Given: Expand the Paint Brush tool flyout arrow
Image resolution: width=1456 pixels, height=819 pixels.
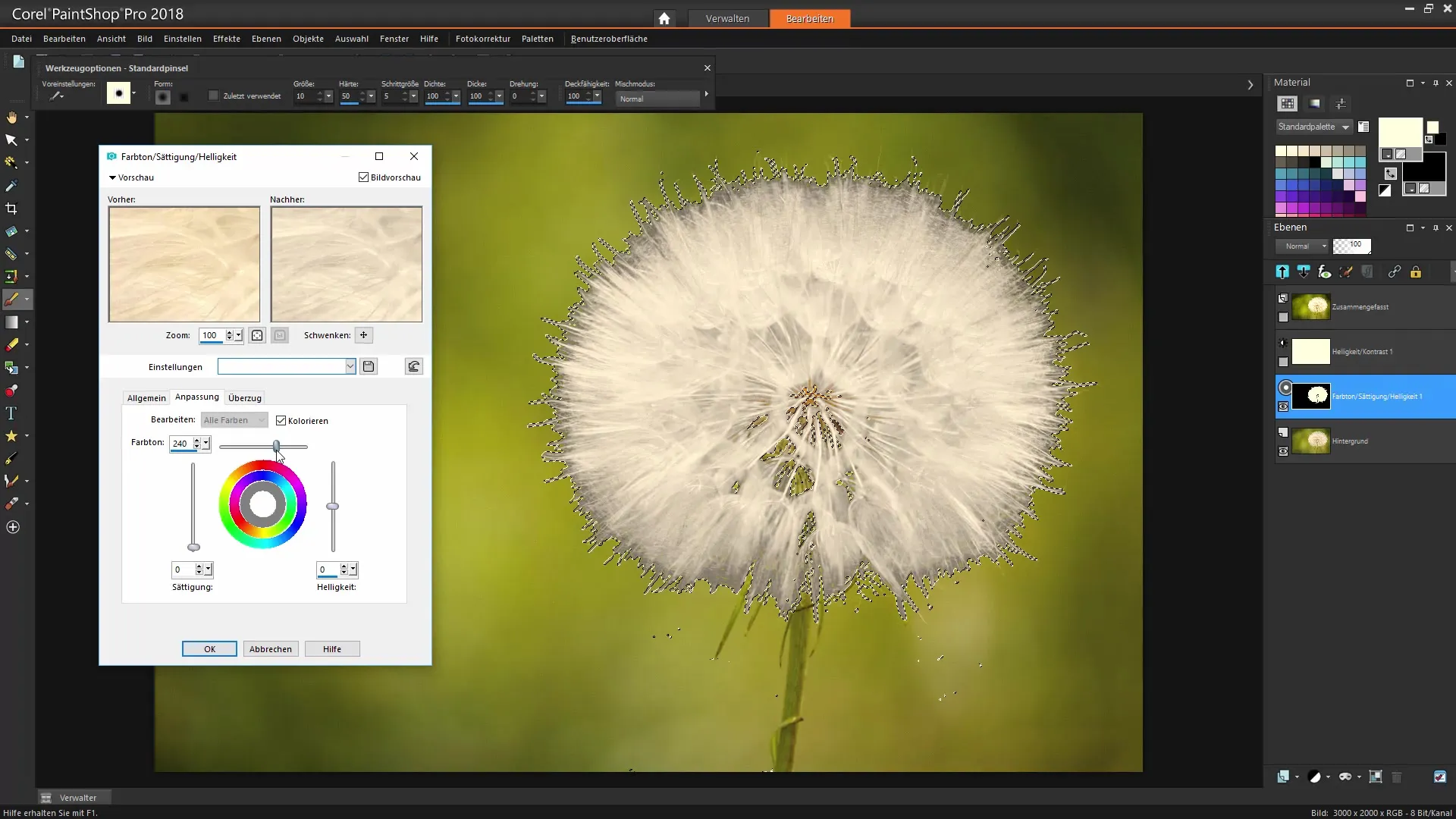Looking at the screenshot, I should point(27,300).
